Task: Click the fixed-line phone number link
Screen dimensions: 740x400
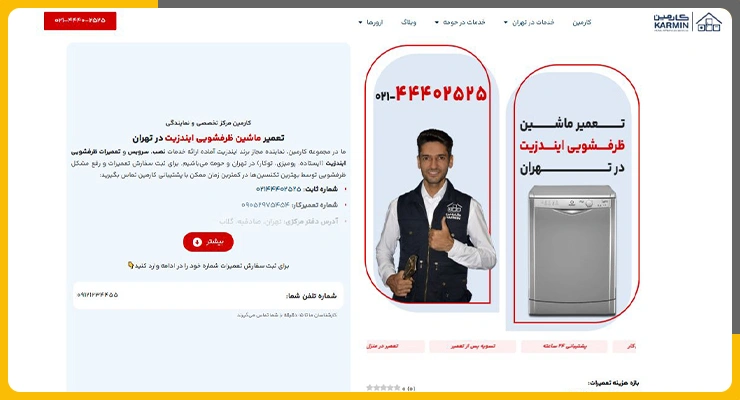Action: click(x=278, y=189)
